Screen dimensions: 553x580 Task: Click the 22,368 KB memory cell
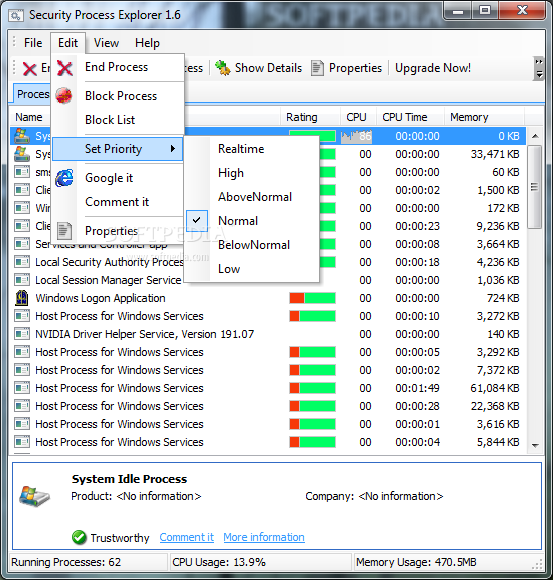pyautogui.click(x=495, y=406)
